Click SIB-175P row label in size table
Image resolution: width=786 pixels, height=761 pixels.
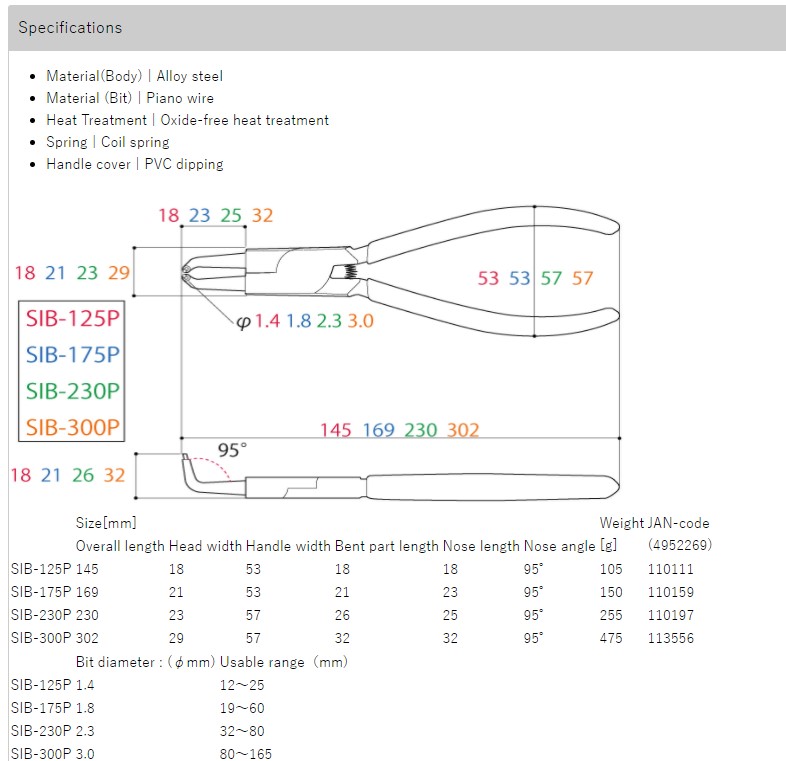click(x=41, y=592)
